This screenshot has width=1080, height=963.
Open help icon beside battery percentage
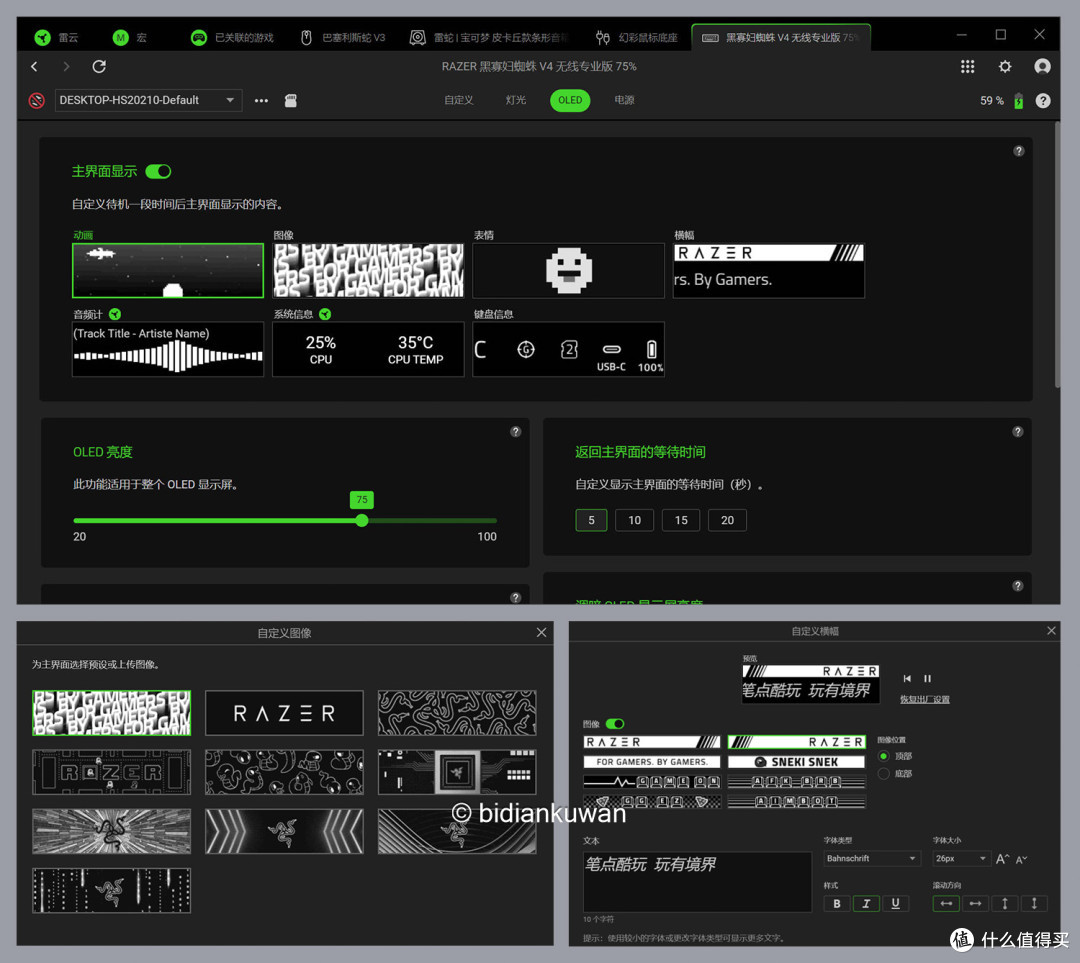1043,101
